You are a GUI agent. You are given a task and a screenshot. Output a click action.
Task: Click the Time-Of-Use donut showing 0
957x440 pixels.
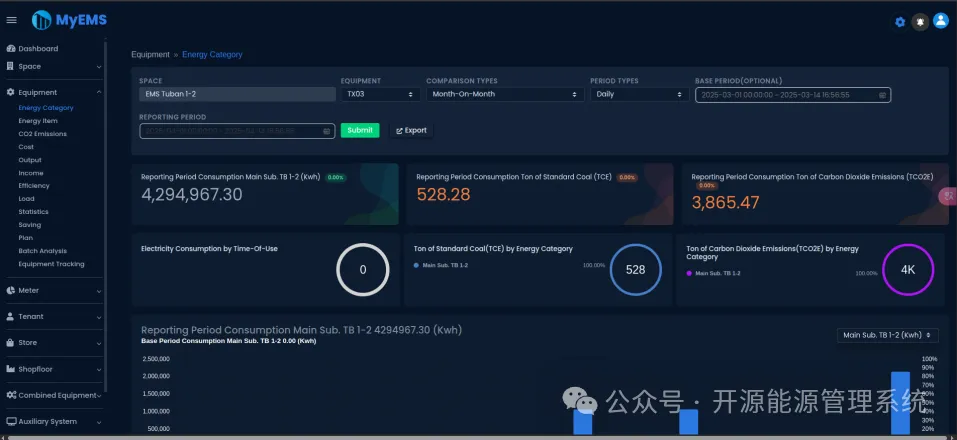click(363, 270)
